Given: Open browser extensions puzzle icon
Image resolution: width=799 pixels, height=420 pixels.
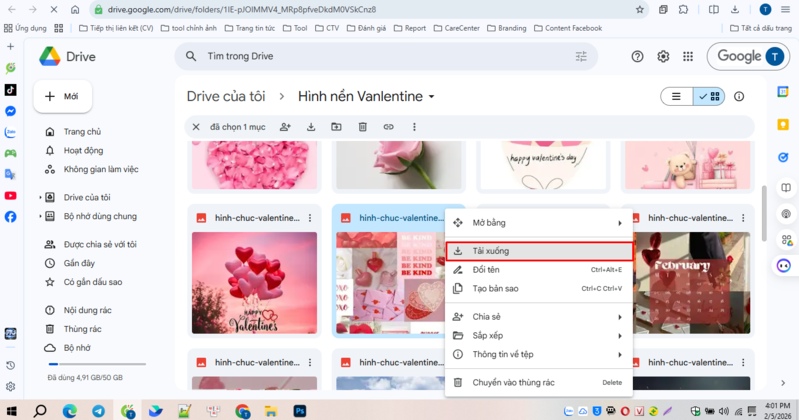Looking at the screenshot, I should click(684, 9).
